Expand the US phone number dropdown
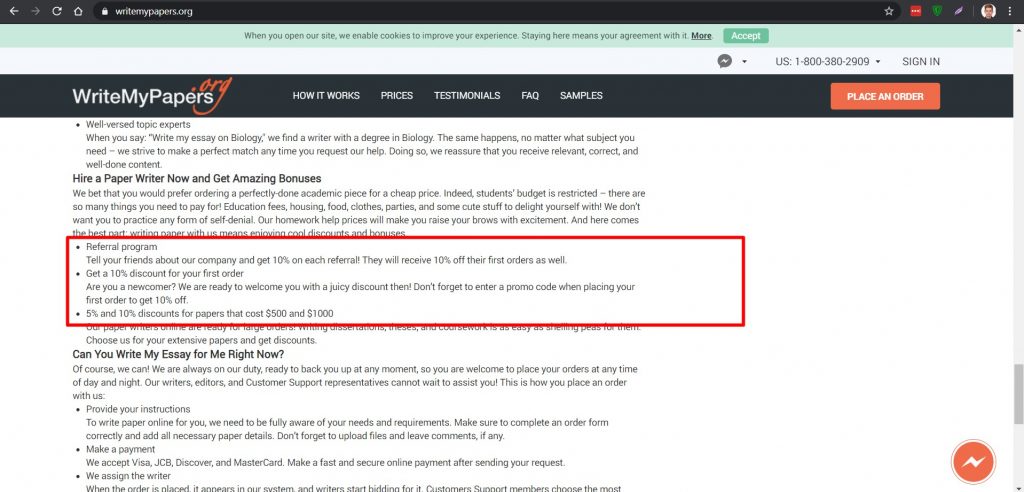 click(828, 61)
